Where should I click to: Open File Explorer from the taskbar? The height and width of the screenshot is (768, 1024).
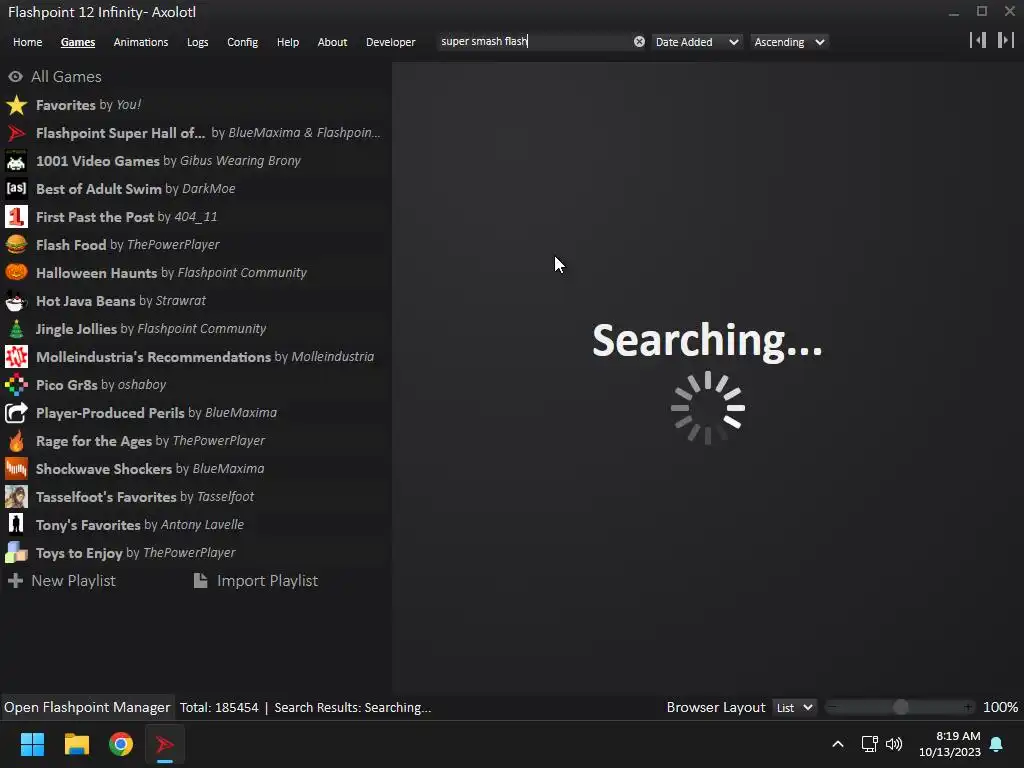tap(76, 744)
